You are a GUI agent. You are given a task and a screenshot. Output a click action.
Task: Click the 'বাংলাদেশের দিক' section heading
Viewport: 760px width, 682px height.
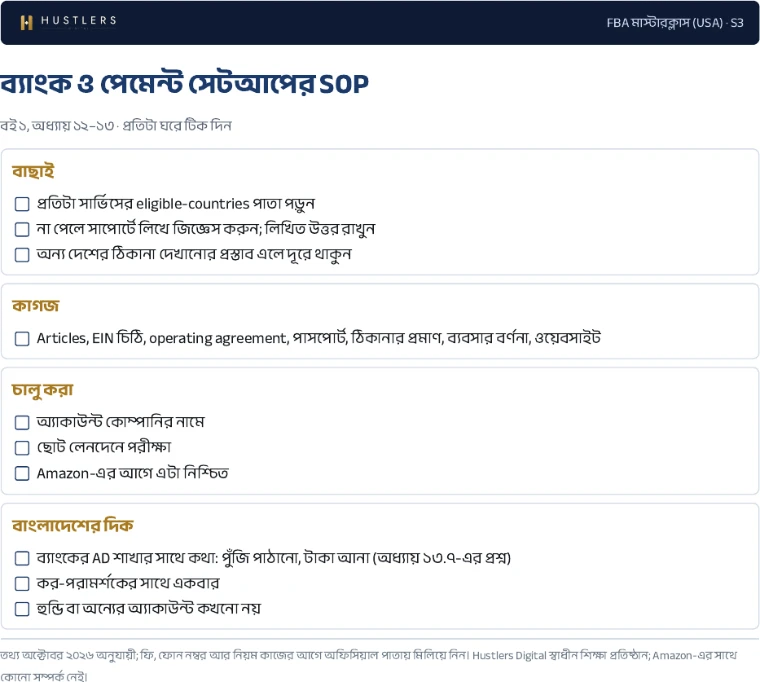(x=73, y=525)
